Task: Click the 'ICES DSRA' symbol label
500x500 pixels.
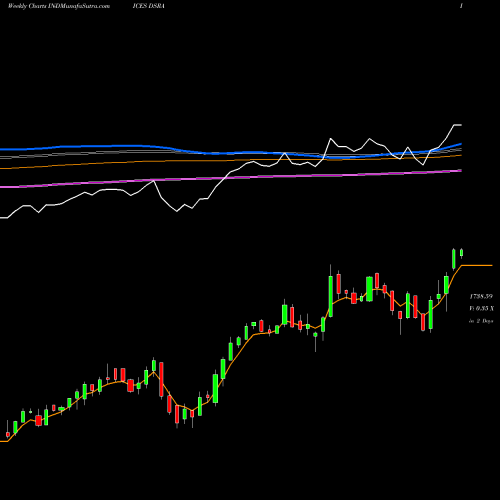Action: pyautogui.click(x=148, y=6)
